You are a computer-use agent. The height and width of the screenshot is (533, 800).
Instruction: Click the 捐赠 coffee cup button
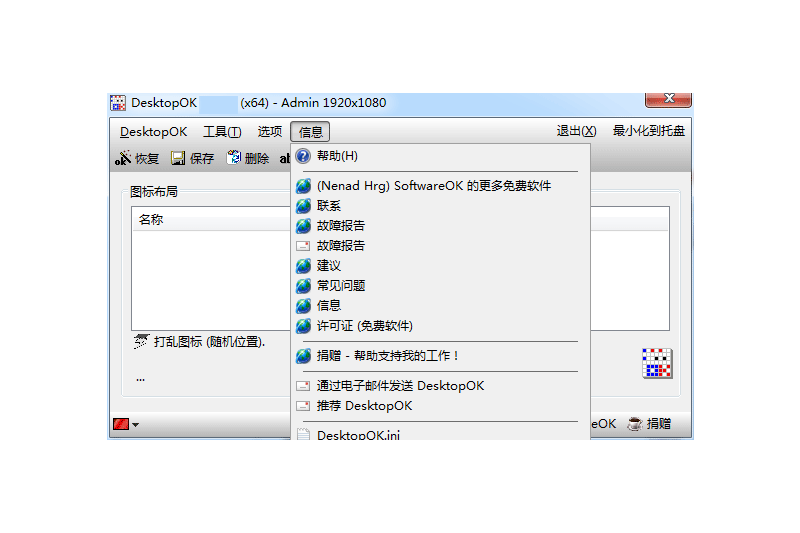pyautogui.click(x=649, y=424)
